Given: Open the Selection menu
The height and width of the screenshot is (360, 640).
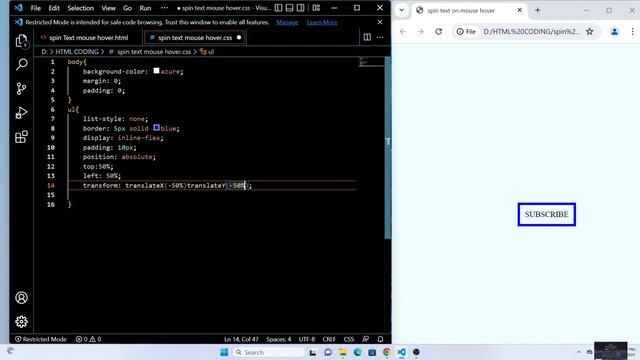Looking at the screenshot, I should [x=80, y=8].
